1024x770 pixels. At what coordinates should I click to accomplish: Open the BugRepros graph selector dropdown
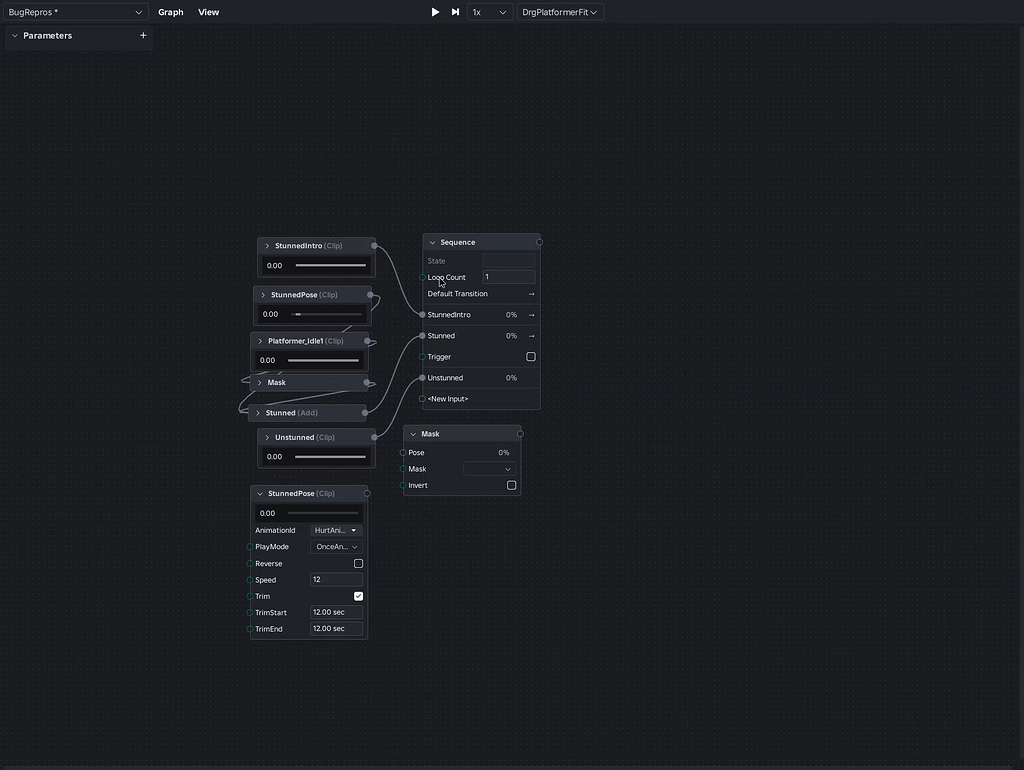[x=75, y=12]
